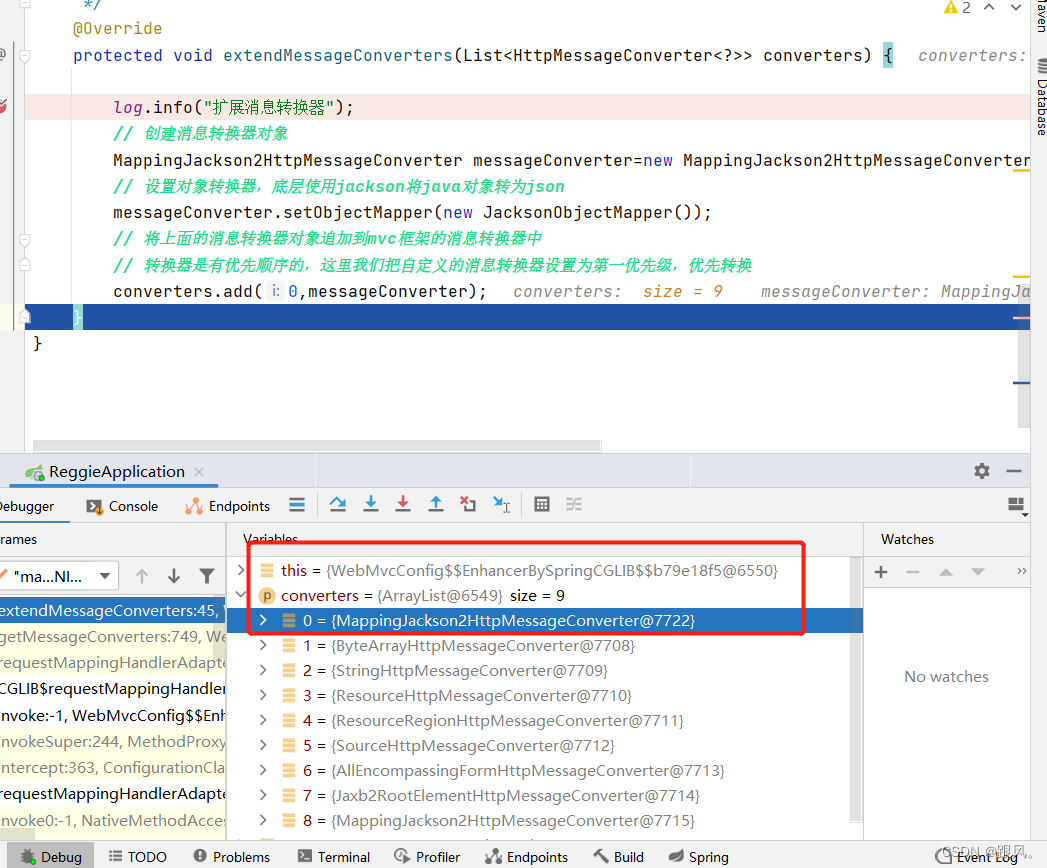Expand element 4 ResourceRegionHttpMessageConverter

tap(263, 720)
